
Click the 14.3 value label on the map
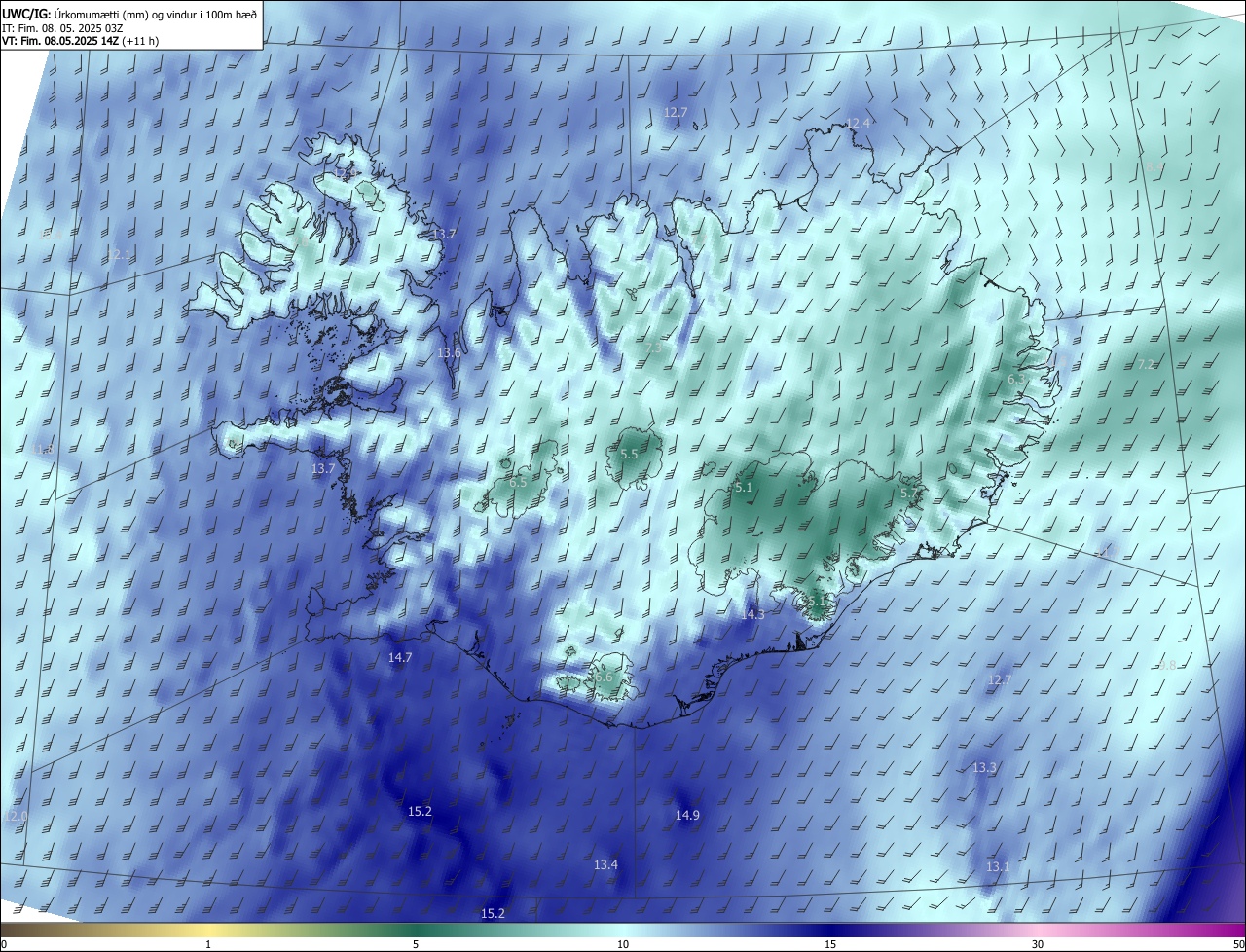(752, 614)
